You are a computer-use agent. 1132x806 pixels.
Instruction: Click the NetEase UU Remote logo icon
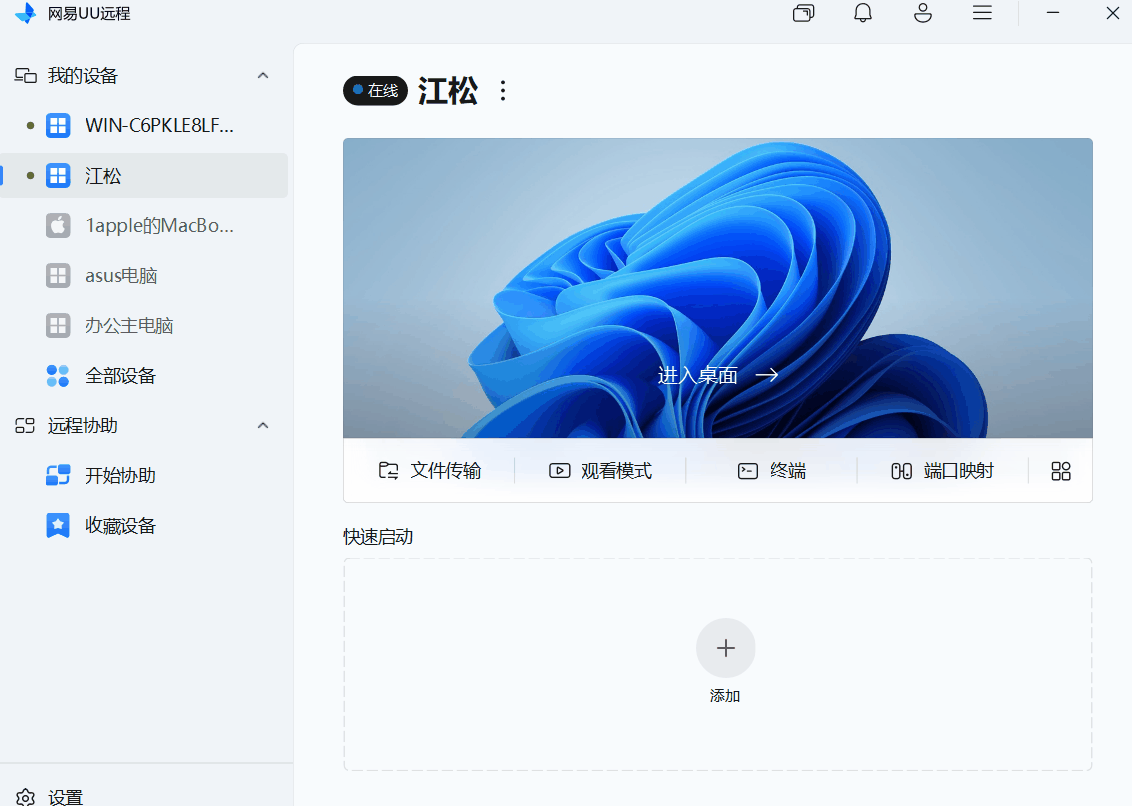[x=25, y=13]
